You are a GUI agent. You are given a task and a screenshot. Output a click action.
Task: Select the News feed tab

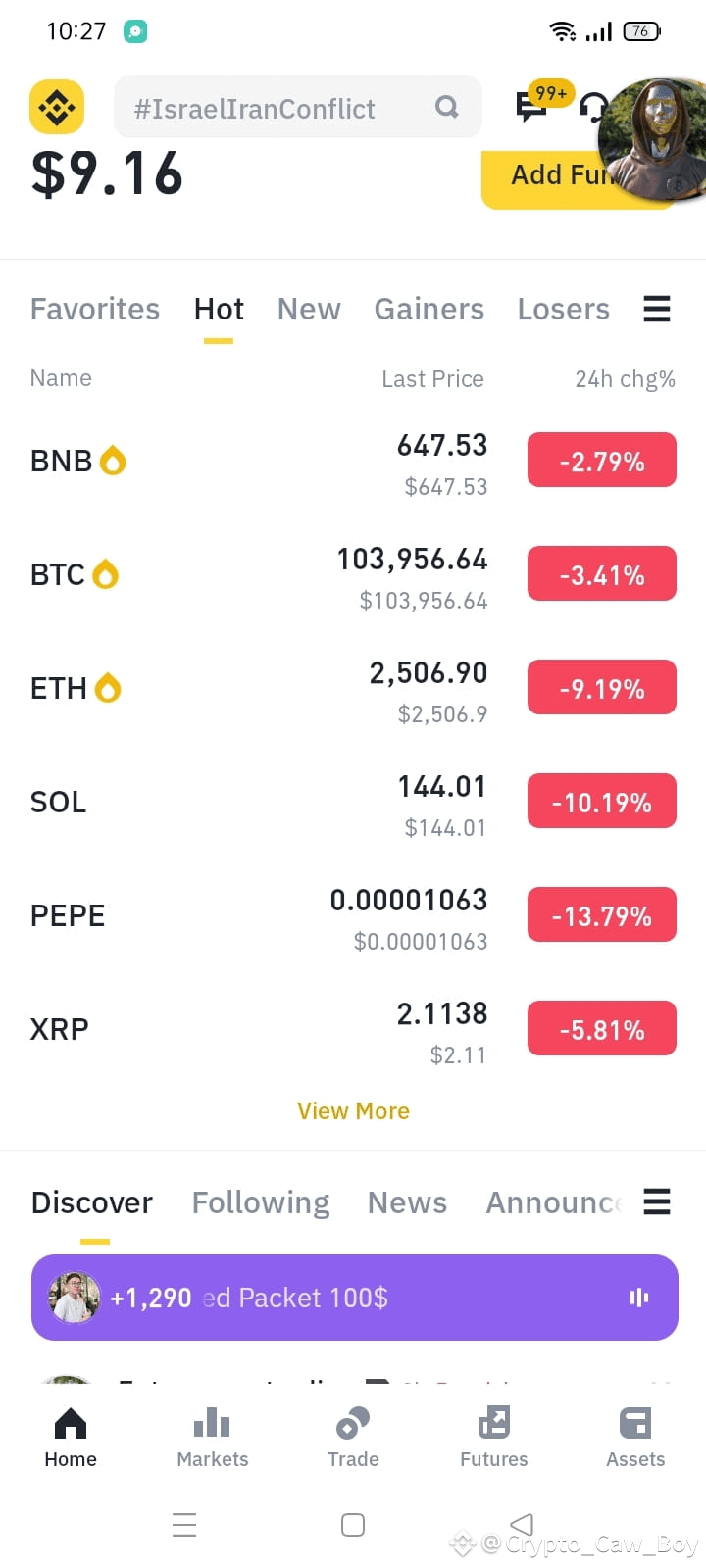407,1202
